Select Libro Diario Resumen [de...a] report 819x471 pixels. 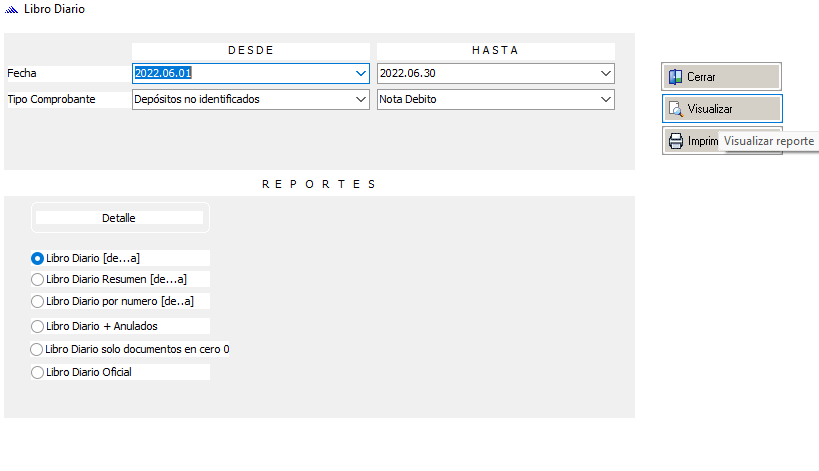[38, 279]
